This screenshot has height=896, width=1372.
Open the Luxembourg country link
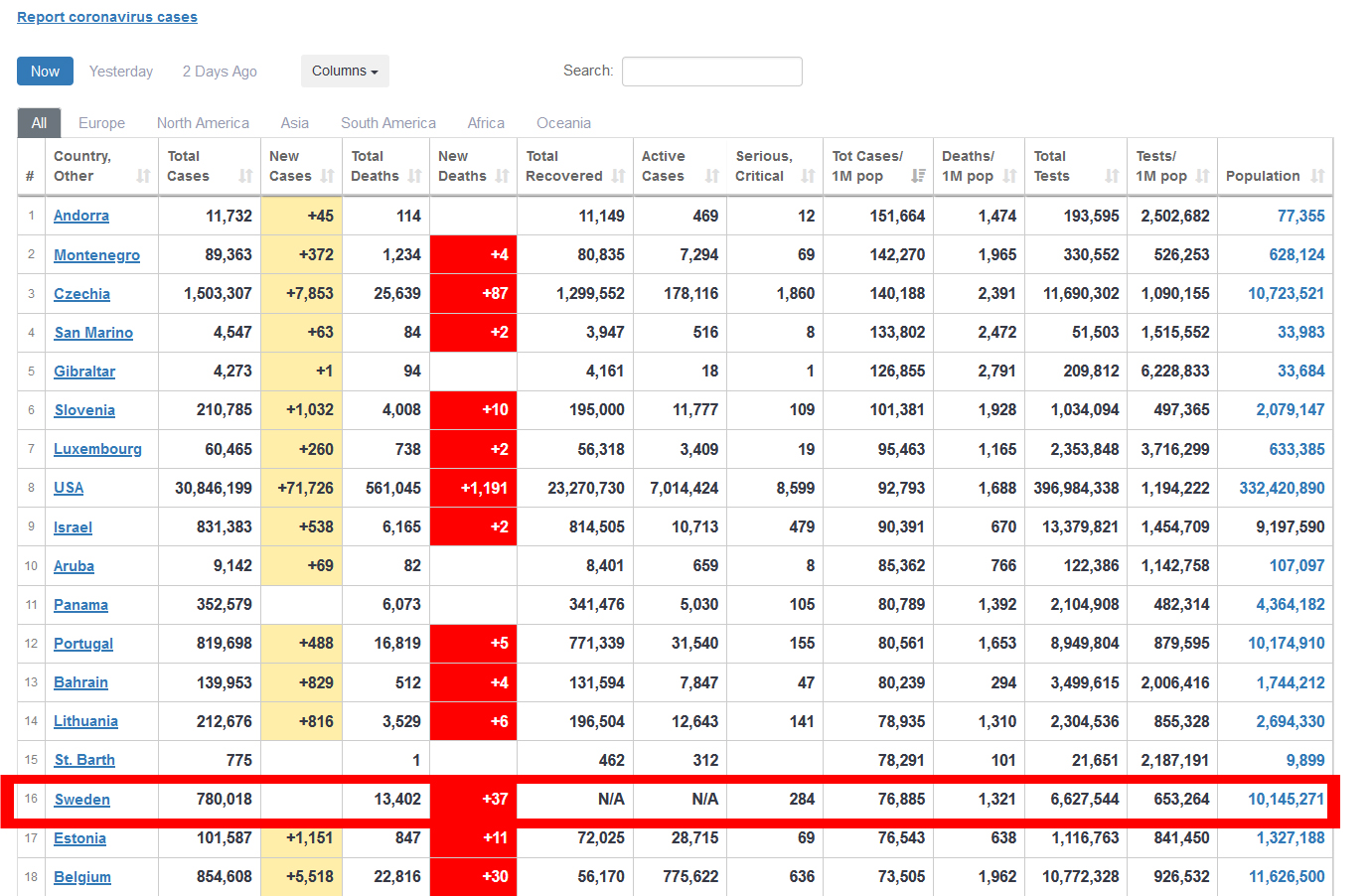[97, 449]
